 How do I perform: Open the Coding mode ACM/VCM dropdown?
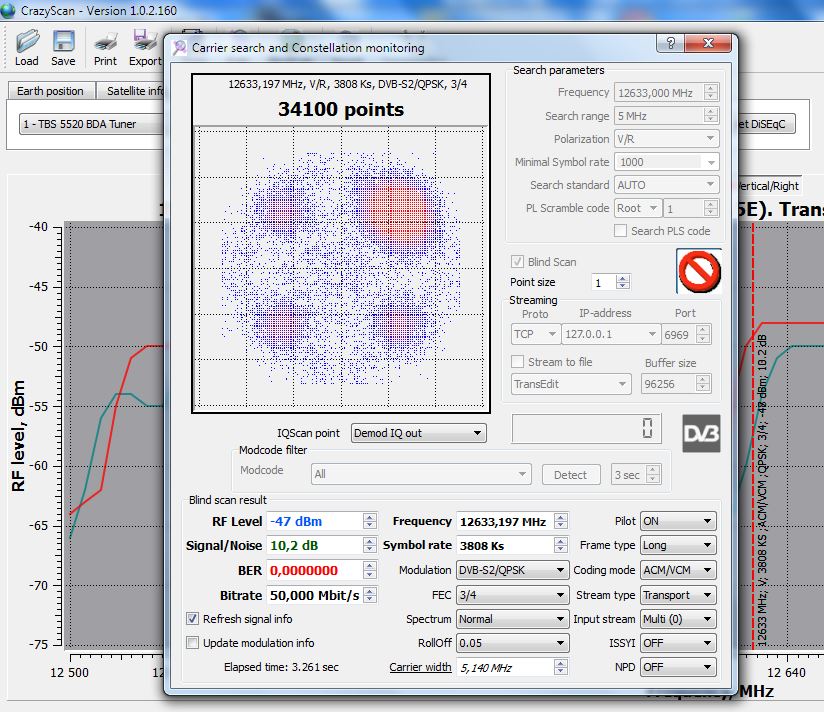coord(678,570)
